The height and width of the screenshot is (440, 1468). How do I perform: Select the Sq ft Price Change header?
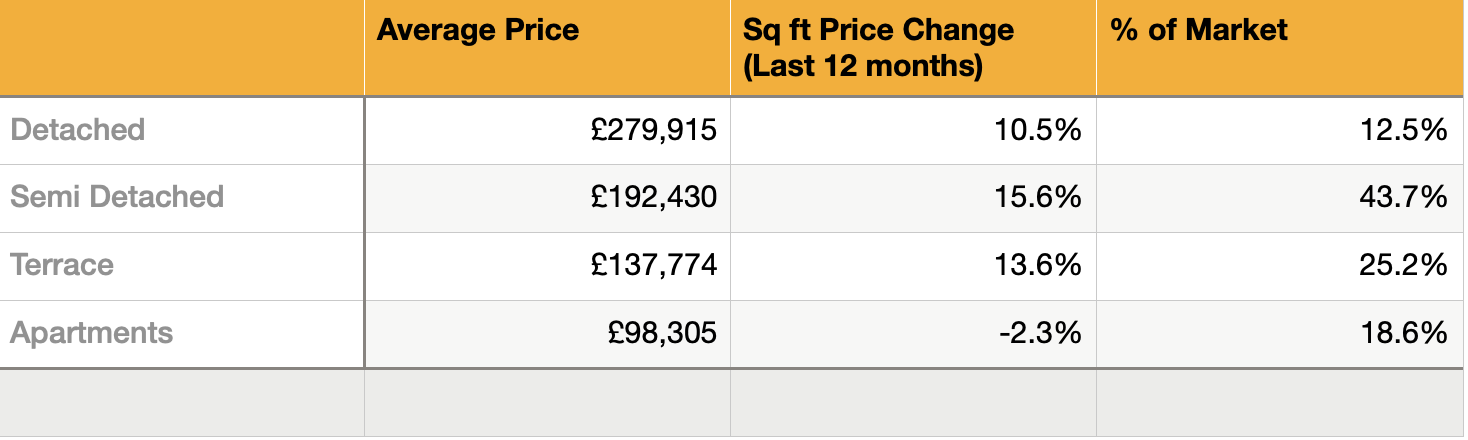point(913,48)
